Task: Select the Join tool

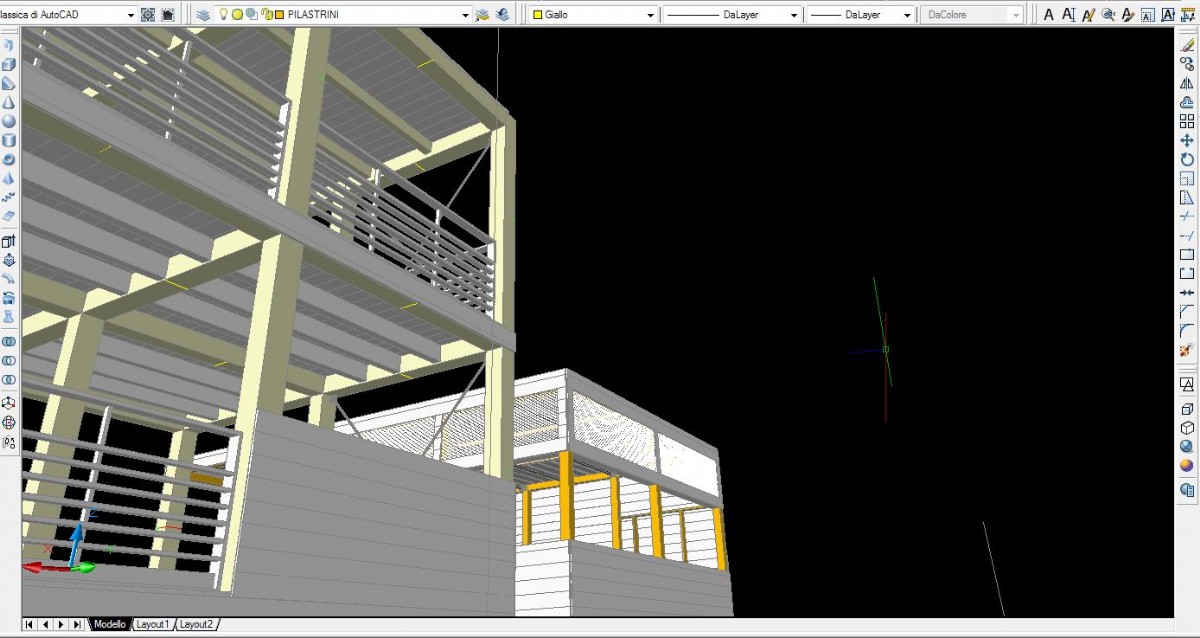Action: click(1187, 292)
